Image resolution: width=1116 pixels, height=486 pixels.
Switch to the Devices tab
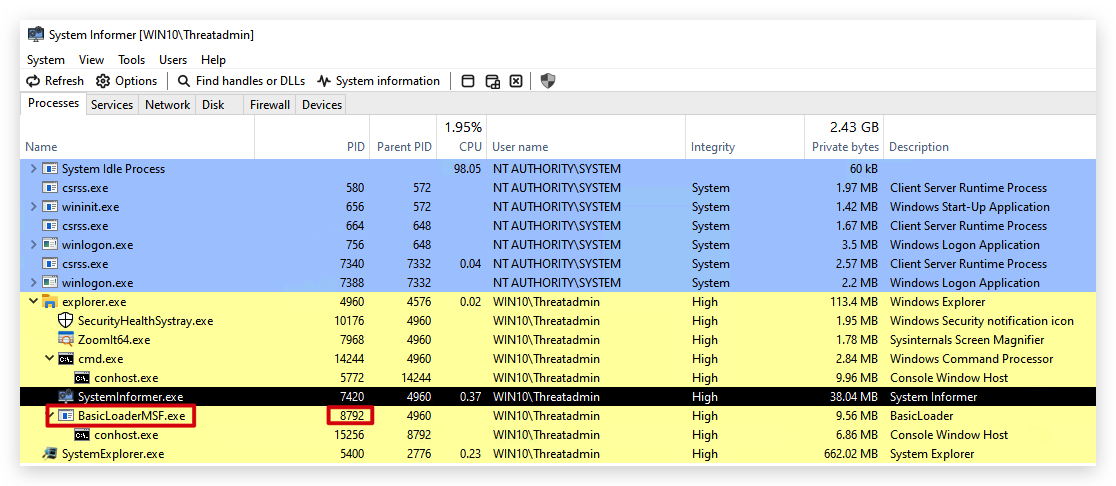[x=322, y=105]
